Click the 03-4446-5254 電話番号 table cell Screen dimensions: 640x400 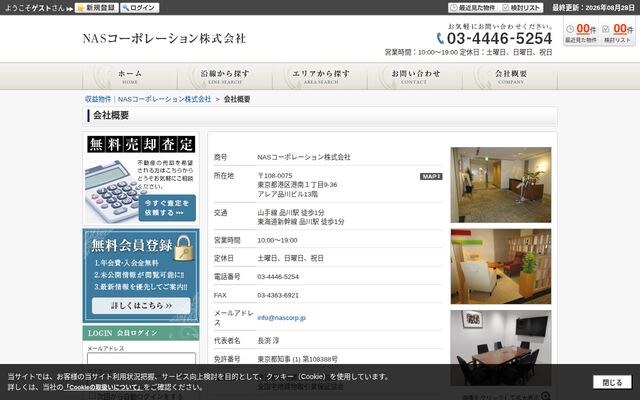pyautogui.click(x=278, y=277)
